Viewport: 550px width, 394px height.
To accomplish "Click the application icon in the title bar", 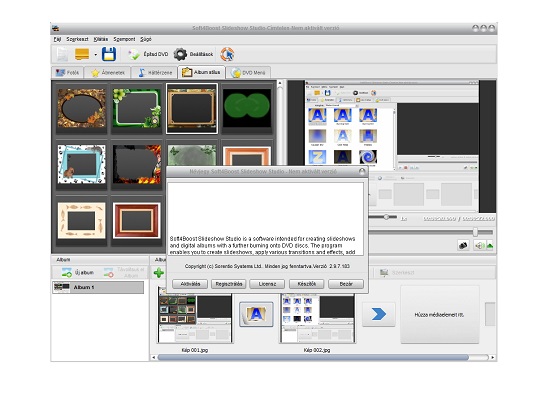I will tap(55, 28).
